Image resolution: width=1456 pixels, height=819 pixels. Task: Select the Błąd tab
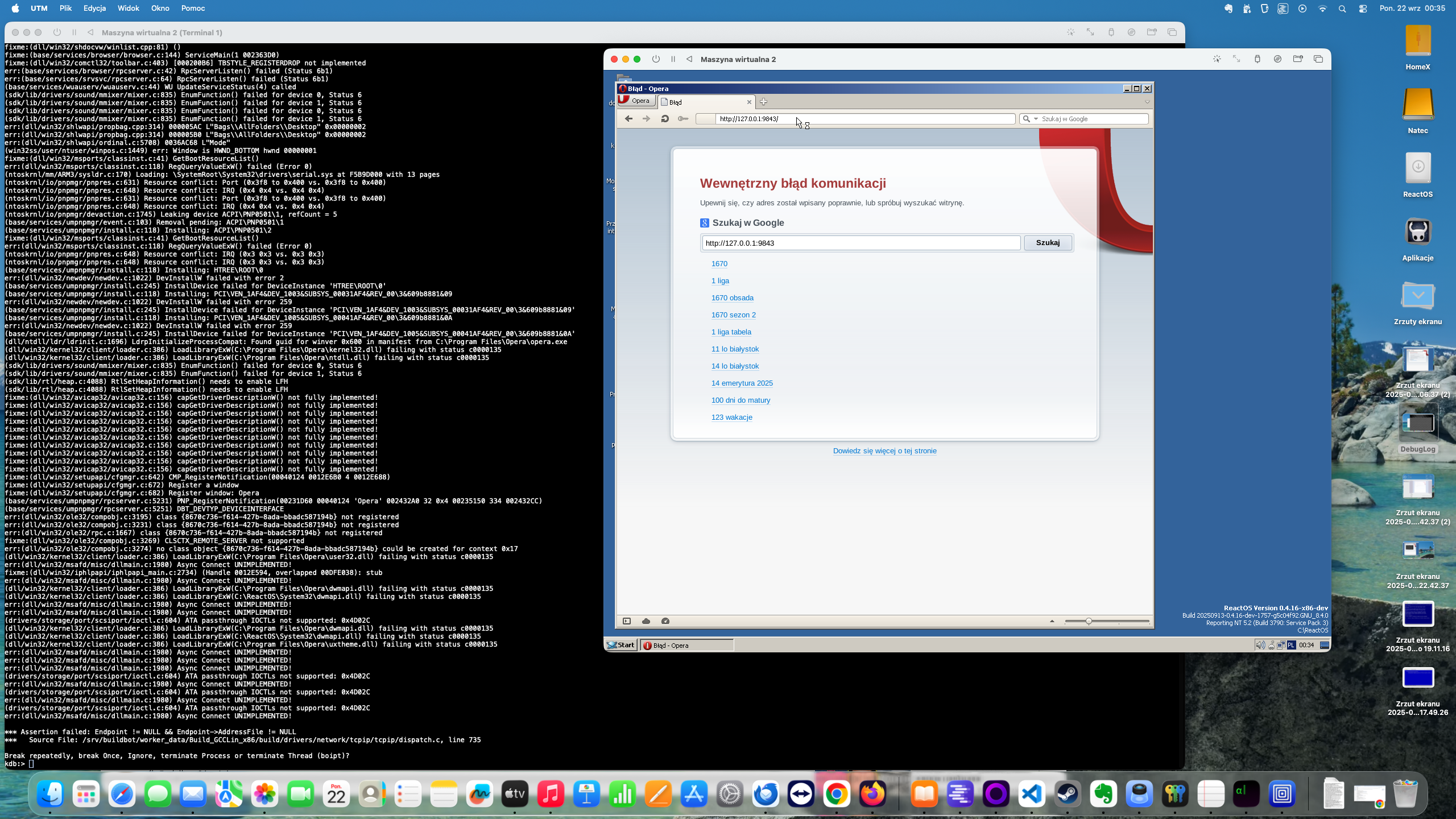coord(703,102)
